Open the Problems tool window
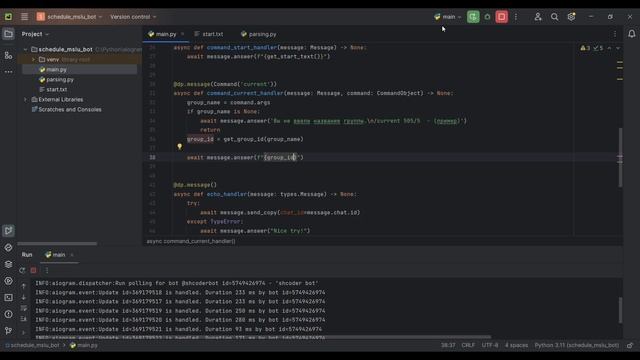640x360 pixels. pos(8,314)
